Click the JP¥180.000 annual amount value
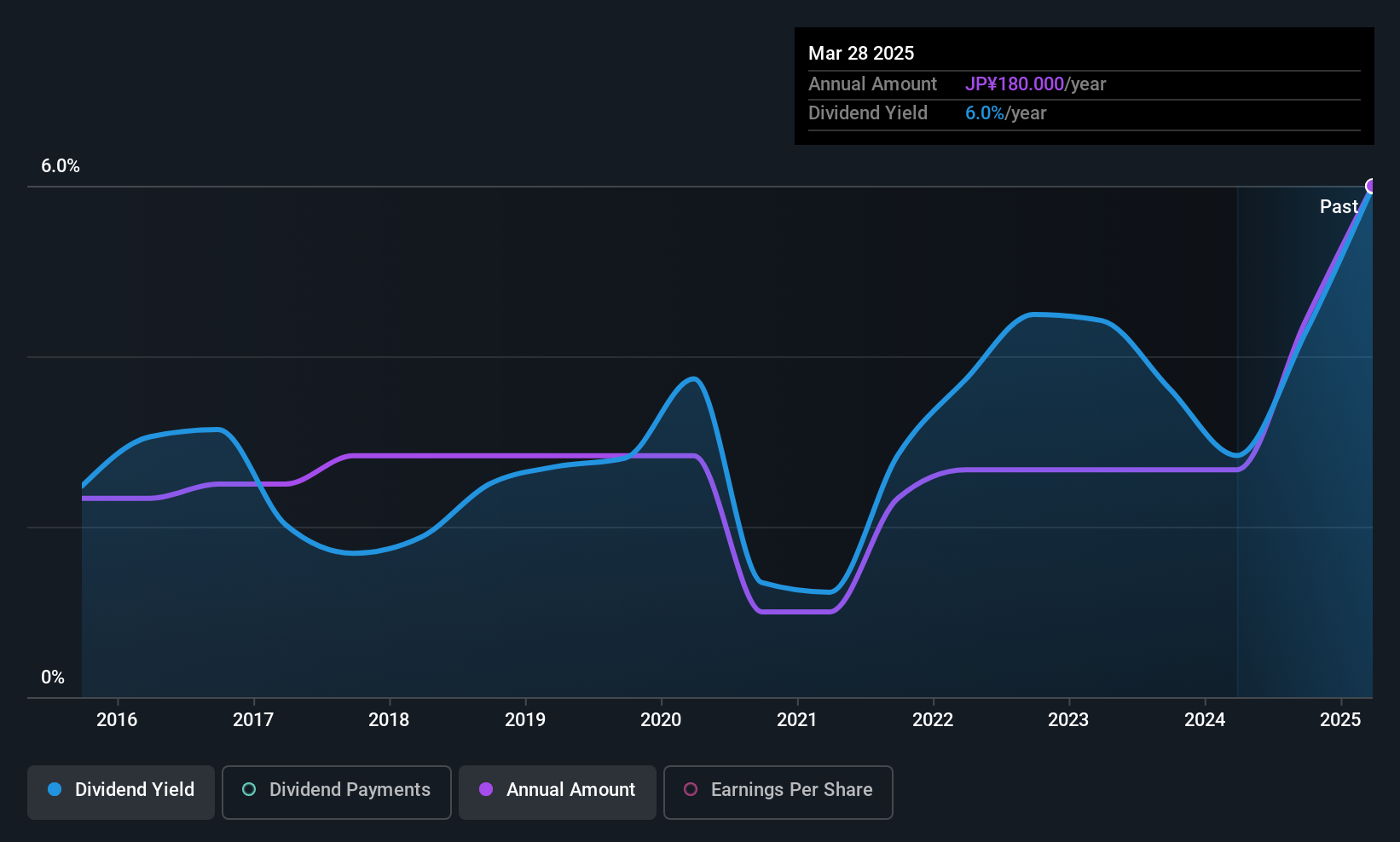Image resolution: width=1400 pixels, height=842 pixels. pos(1015,84)
